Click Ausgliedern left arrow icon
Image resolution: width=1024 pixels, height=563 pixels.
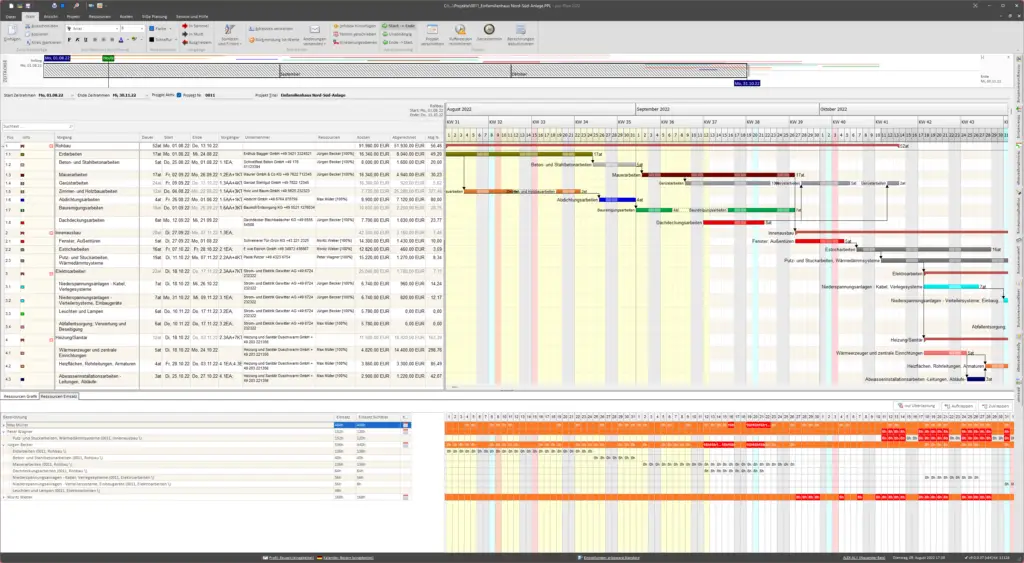[185, 42]
